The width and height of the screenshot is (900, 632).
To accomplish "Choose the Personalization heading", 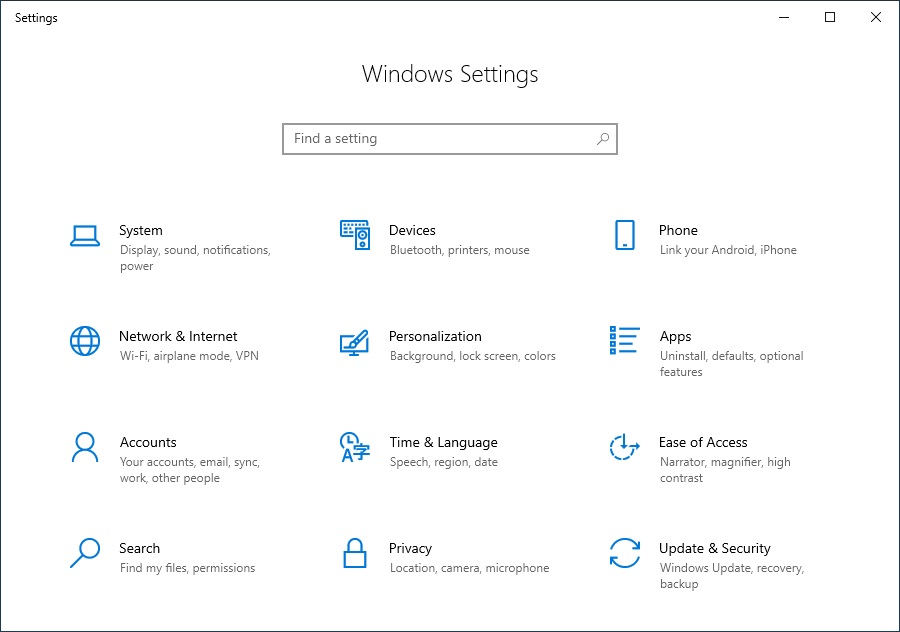I will [x=435, y=336].
